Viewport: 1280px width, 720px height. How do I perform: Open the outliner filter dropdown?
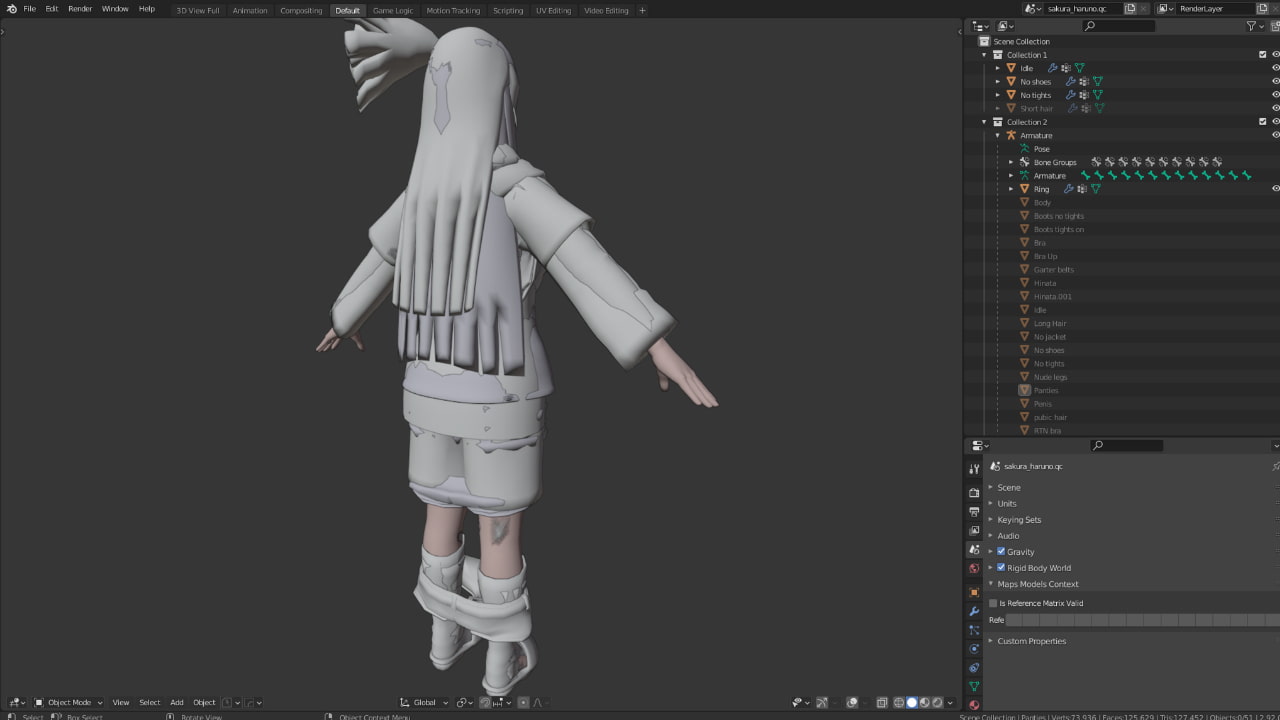1255,26
